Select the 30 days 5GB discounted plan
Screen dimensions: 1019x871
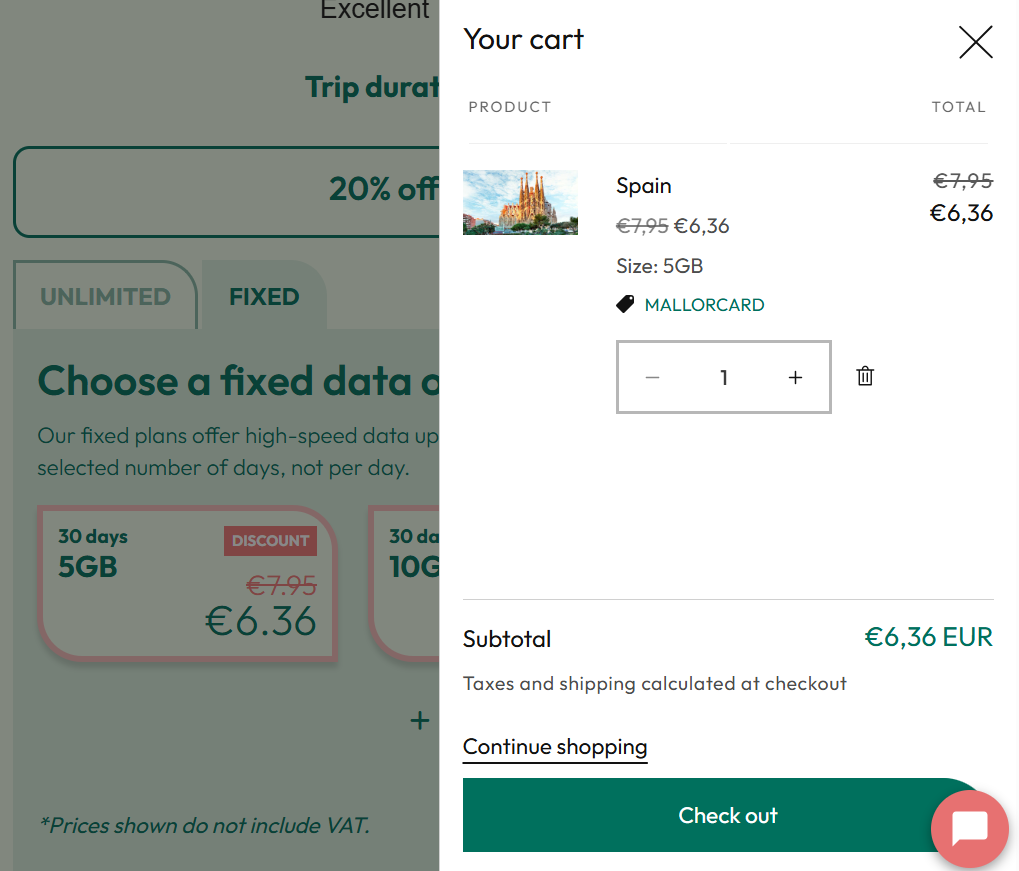click(x=186, y=583)
